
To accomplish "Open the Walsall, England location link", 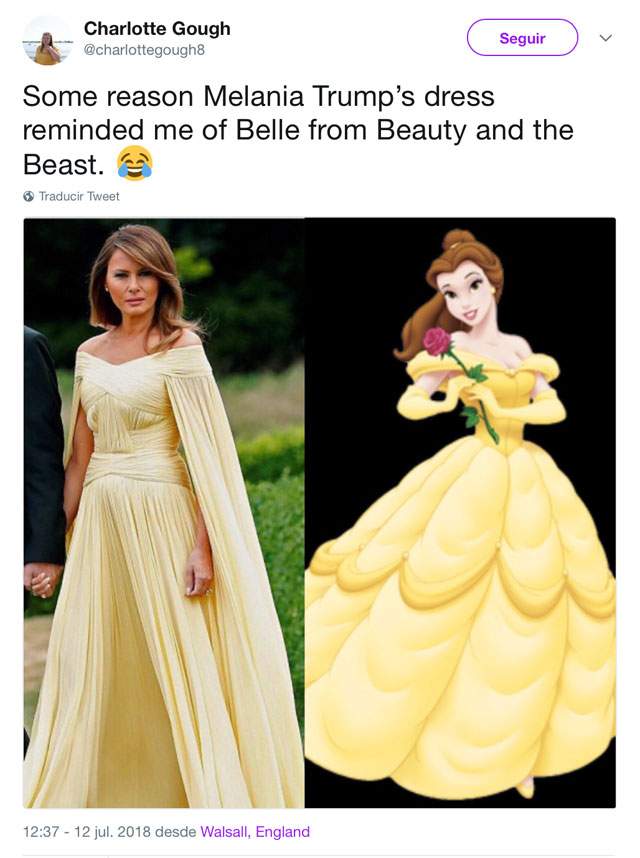I will click(x=255, y=832).
